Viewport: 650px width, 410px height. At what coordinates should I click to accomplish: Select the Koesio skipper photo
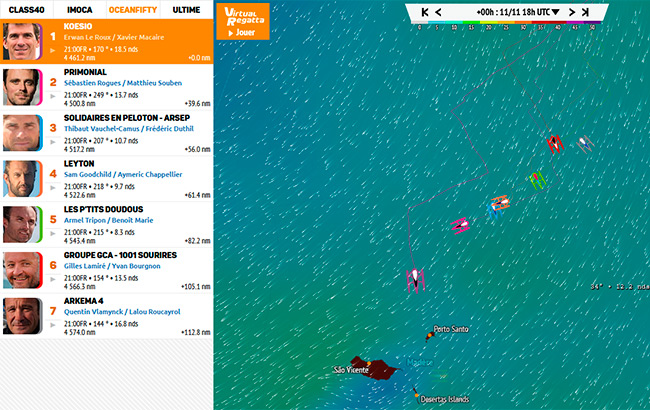pos(22,42)
